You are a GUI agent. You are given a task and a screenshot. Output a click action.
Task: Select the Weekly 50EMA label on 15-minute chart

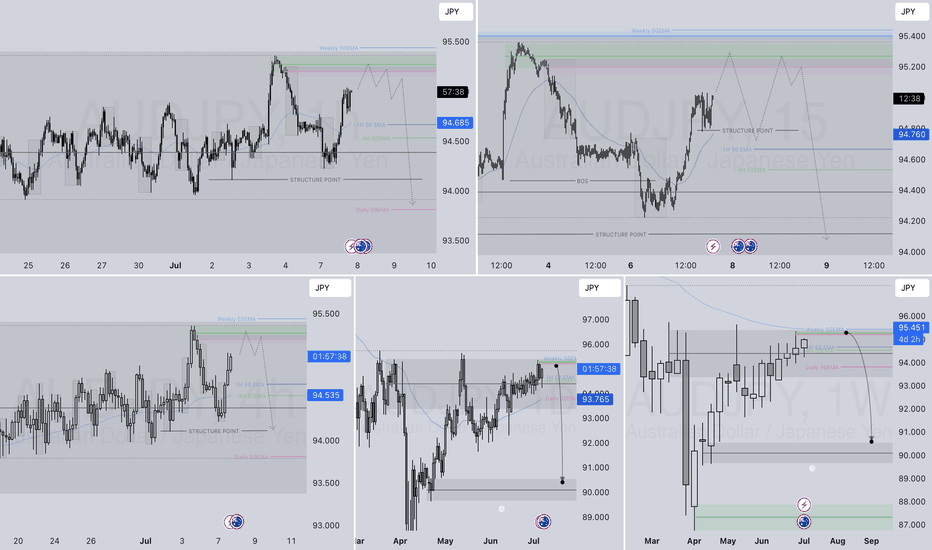[650, 30]
